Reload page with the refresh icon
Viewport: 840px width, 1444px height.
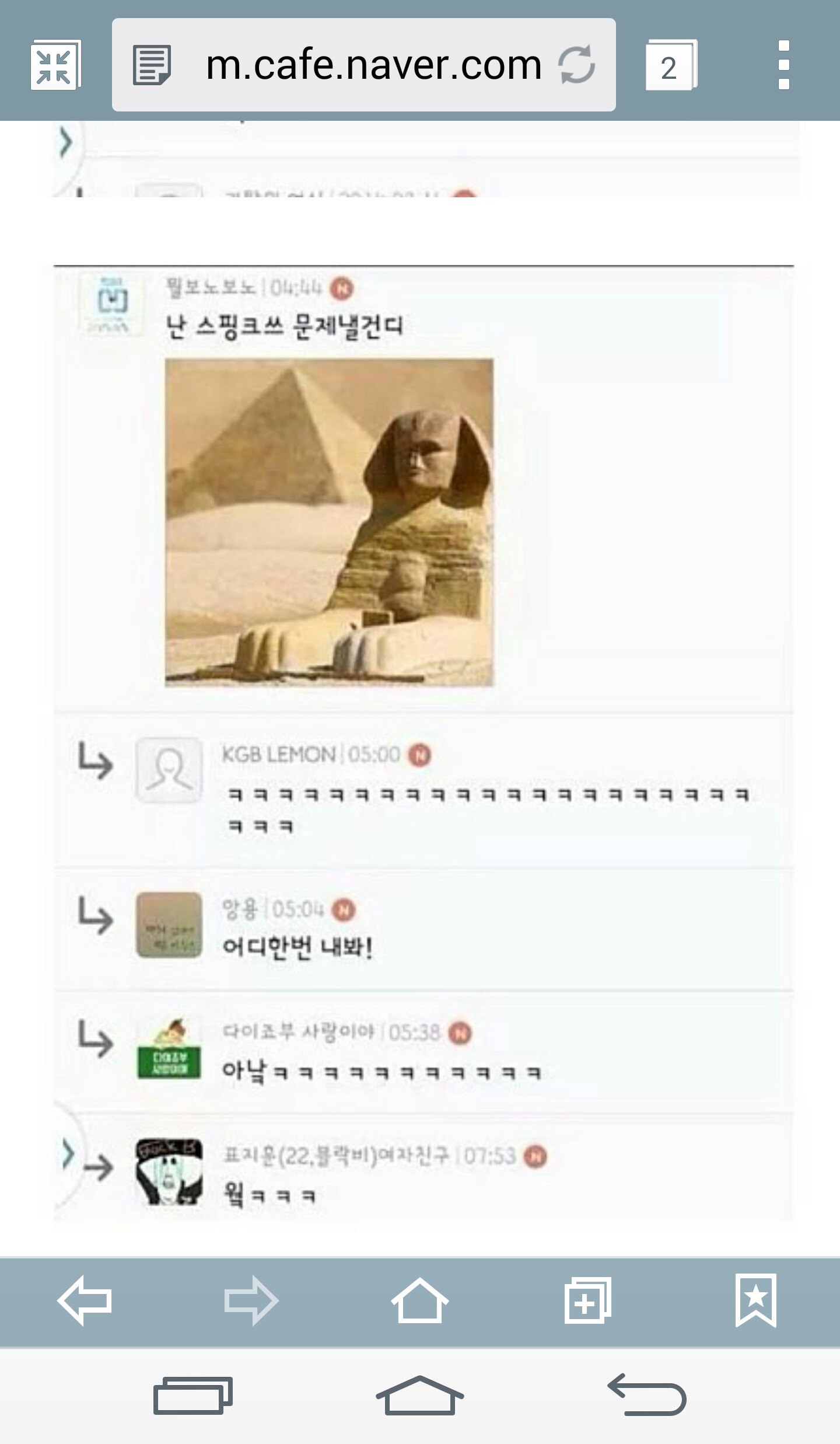point(576,65)
